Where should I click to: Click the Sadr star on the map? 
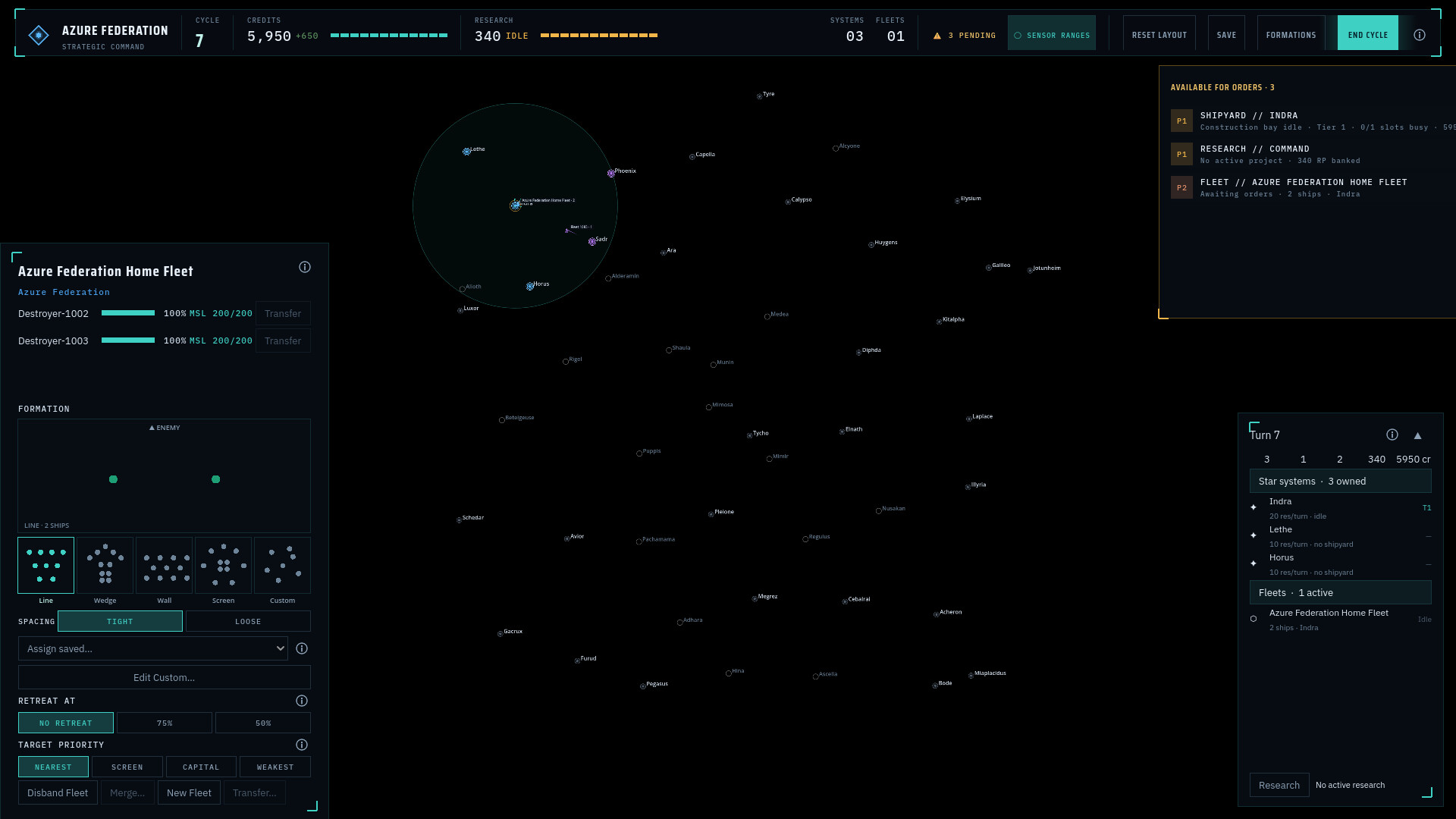(x=591, y=242)
